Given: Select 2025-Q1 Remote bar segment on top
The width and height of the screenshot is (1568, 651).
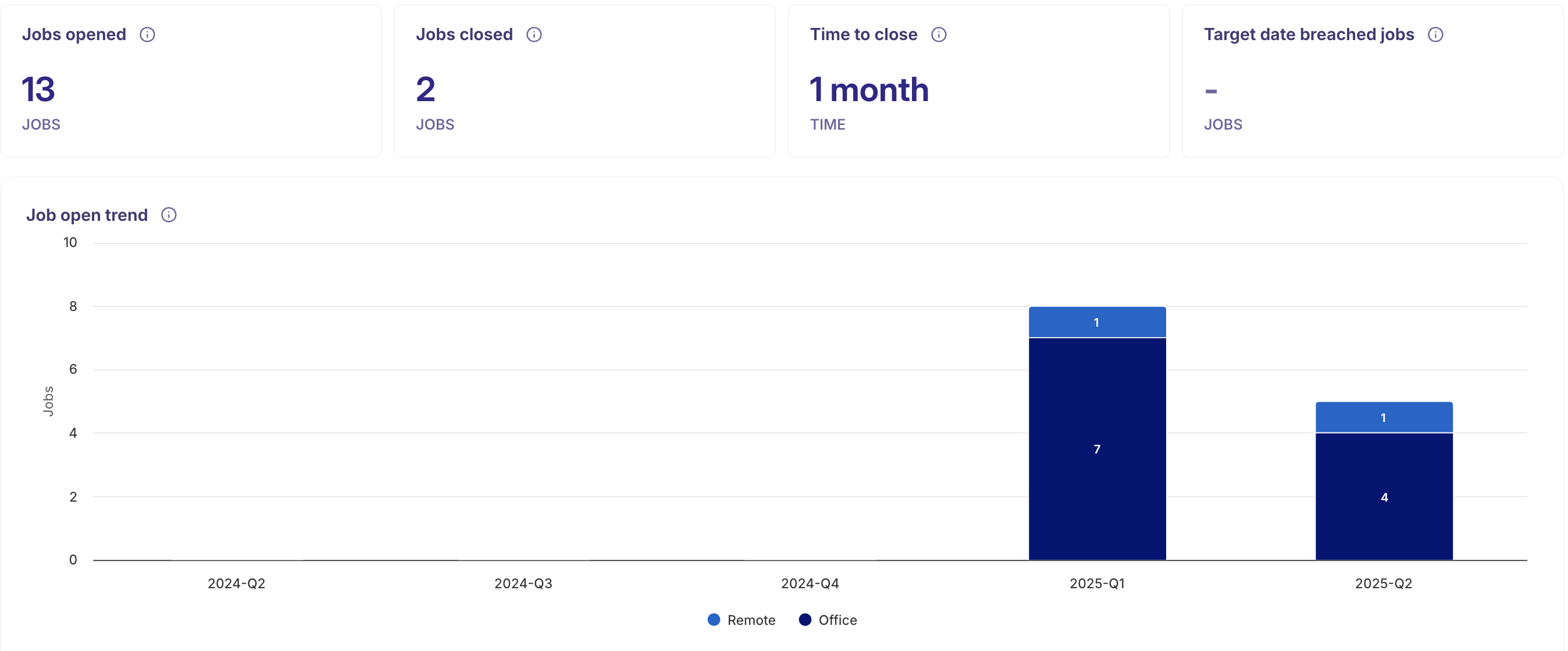Looking at the screenshot, I should click(1097, 323).
